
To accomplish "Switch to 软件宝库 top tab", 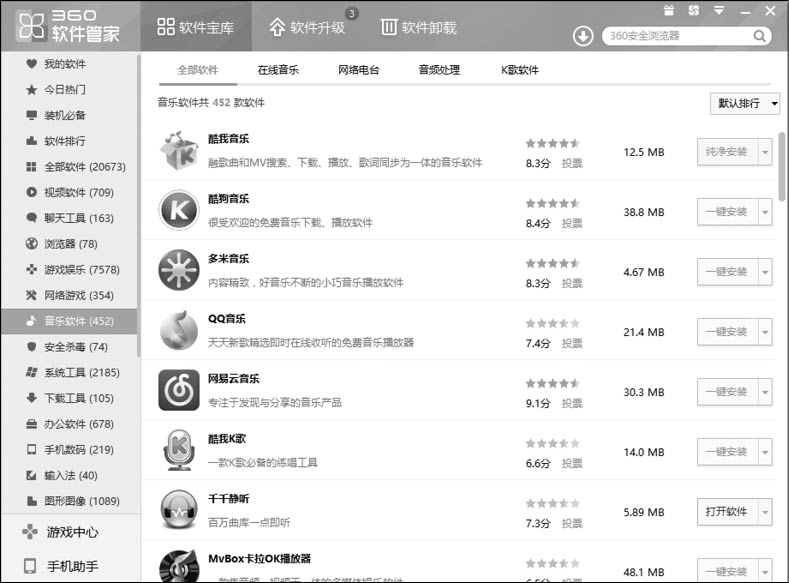I will click(x=196, y=27).
